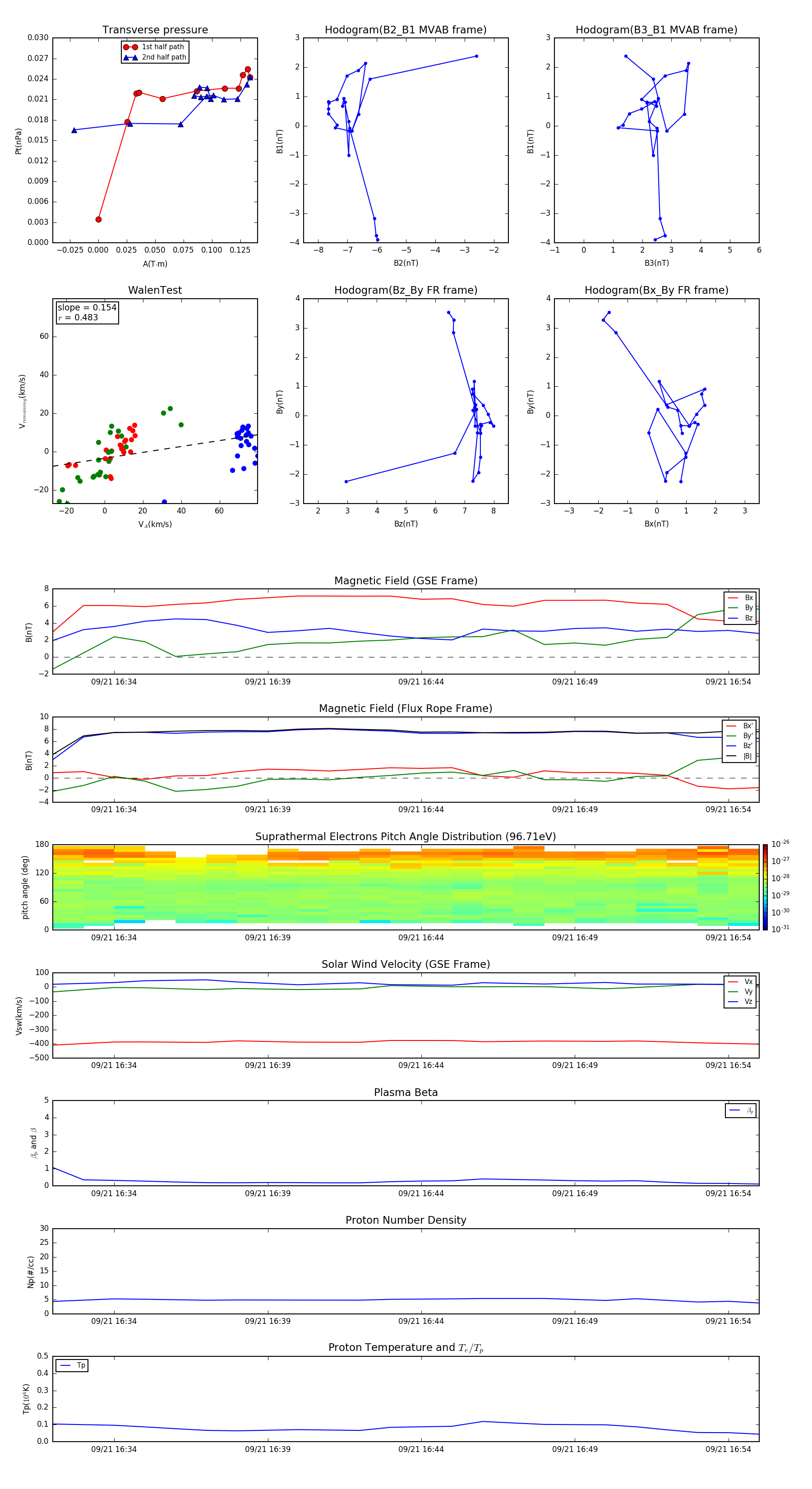Click the "slope = 0.154" annotation
Screen dimensions: 812x1489
point(87,308)
